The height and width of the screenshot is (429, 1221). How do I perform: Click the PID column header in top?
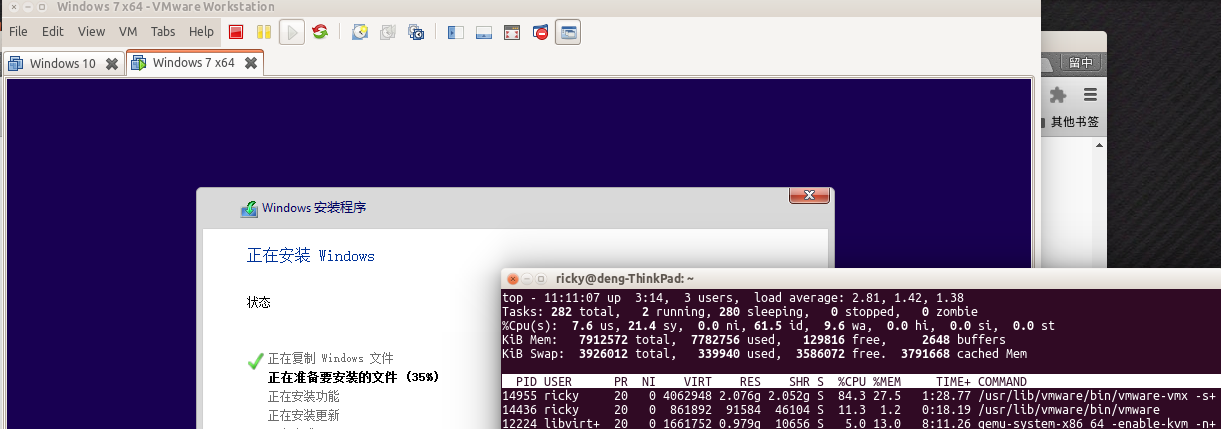click(527, 382)
